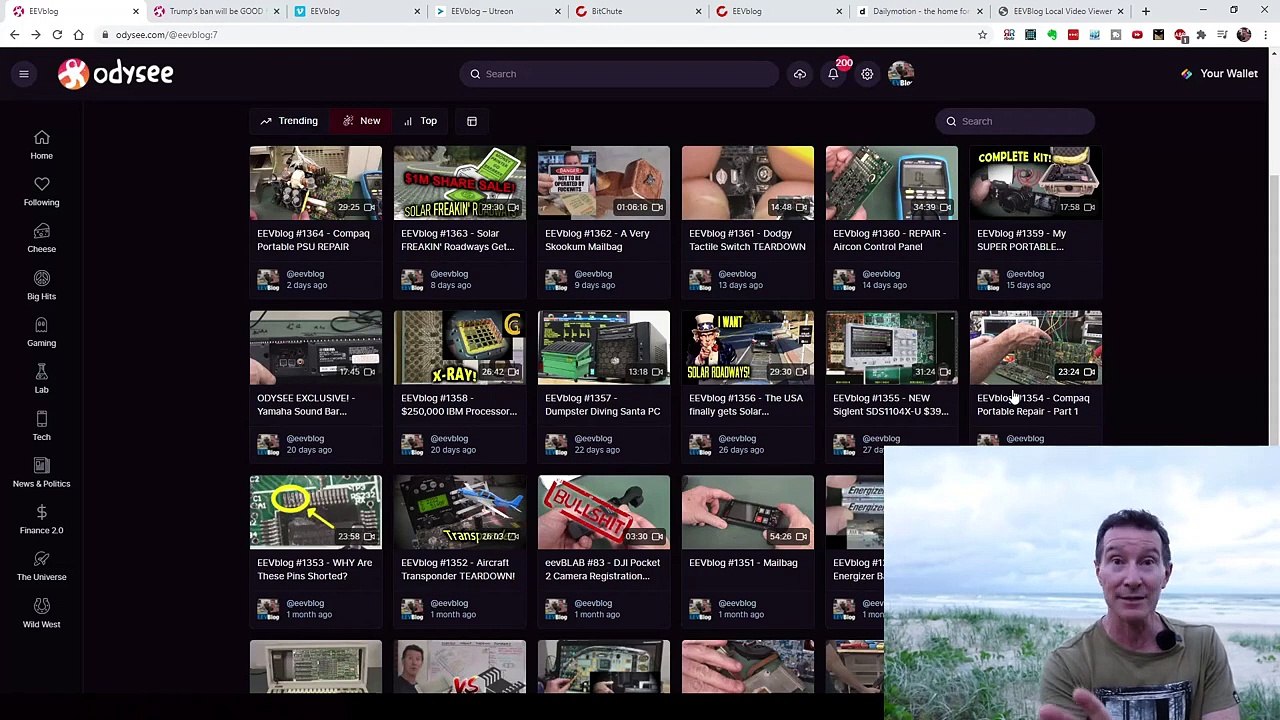Click browser back button
1280x720 pixels.
click(14, 35)
